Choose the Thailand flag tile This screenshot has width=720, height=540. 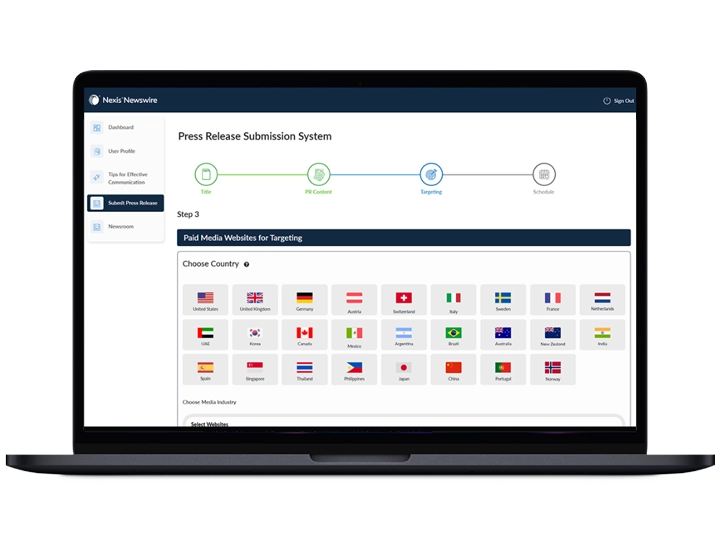point(304,369)
